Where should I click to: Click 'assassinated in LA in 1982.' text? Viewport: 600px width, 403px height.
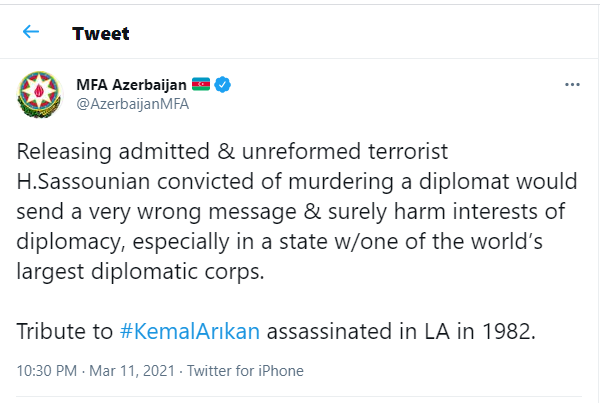[x=401, y=331]
